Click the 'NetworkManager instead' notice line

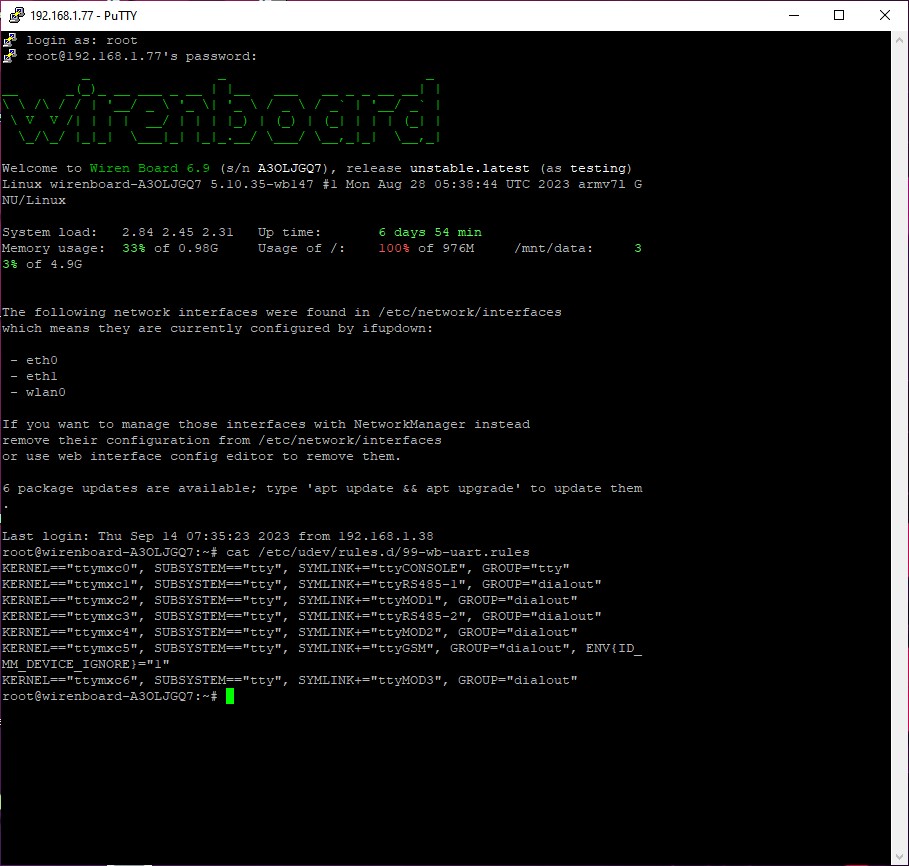(266, 424)
